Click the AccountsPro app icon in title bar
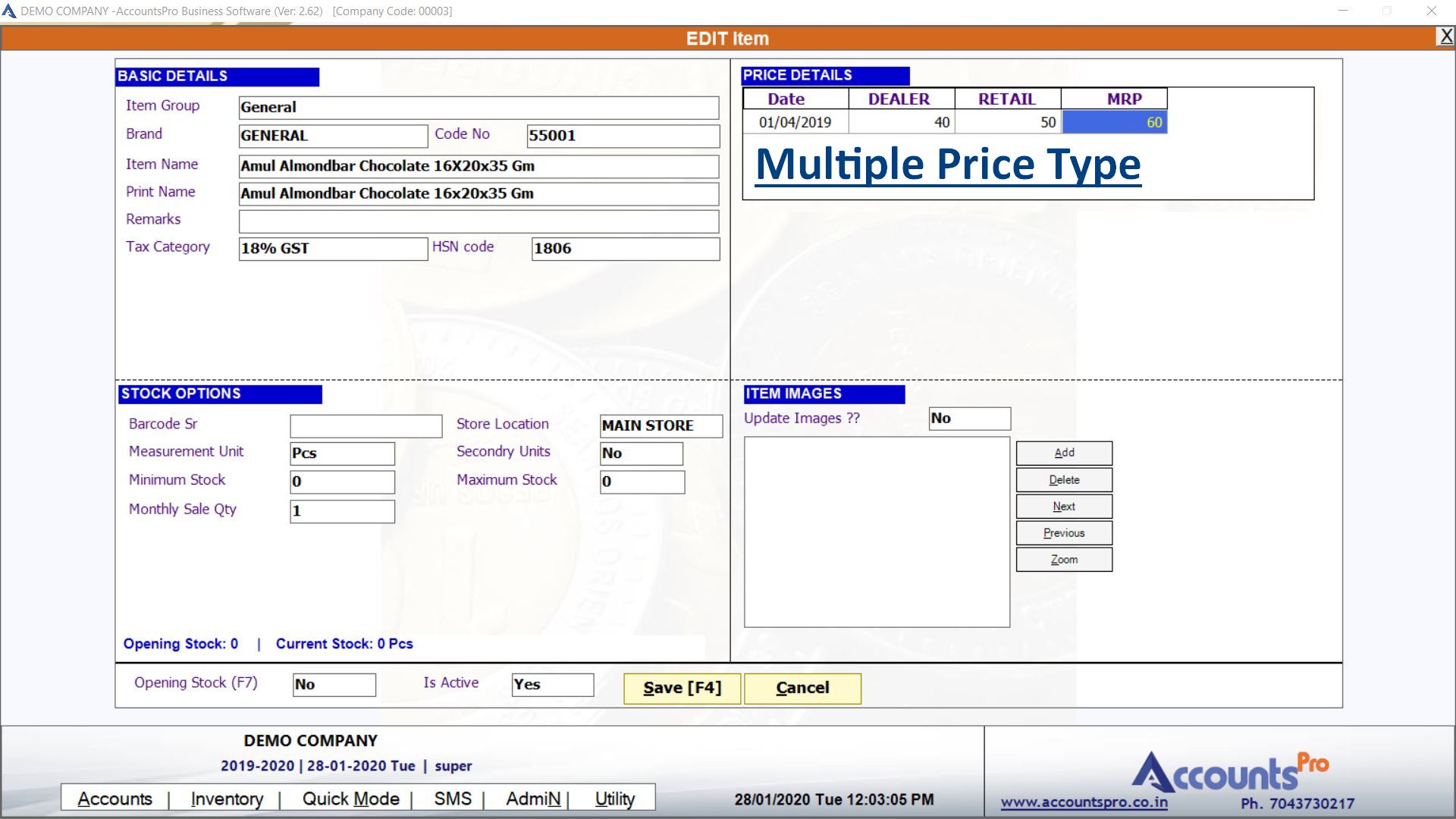 9,11
